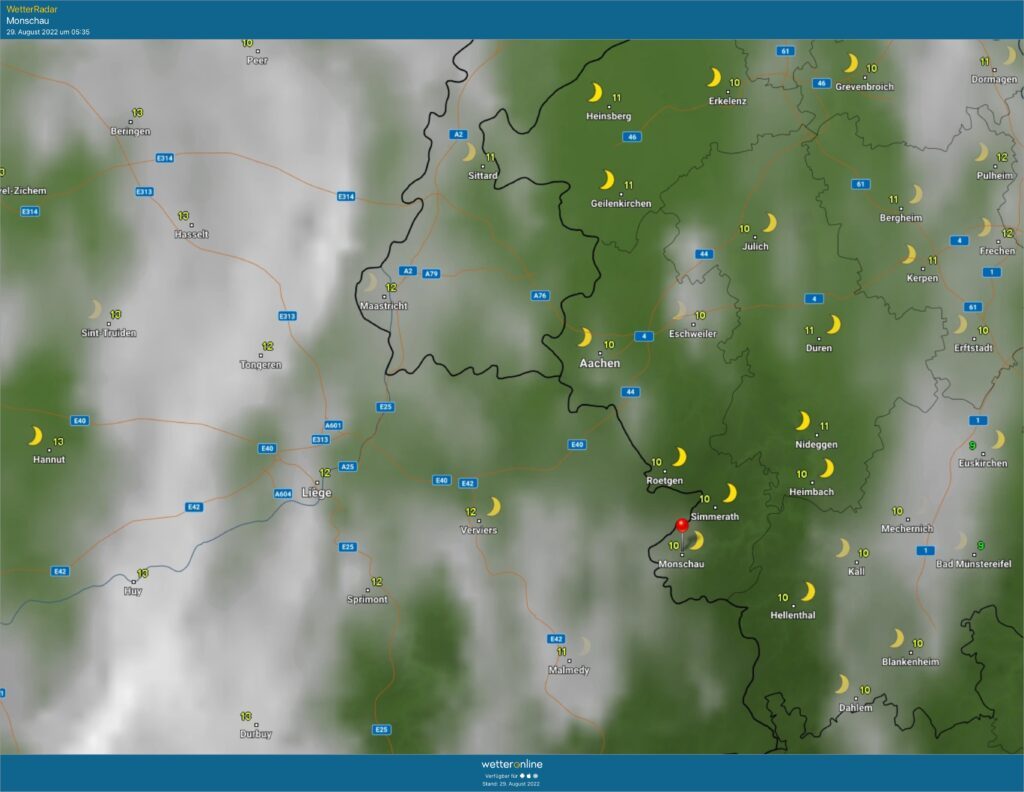Click the Huy town label

point(133,591)
